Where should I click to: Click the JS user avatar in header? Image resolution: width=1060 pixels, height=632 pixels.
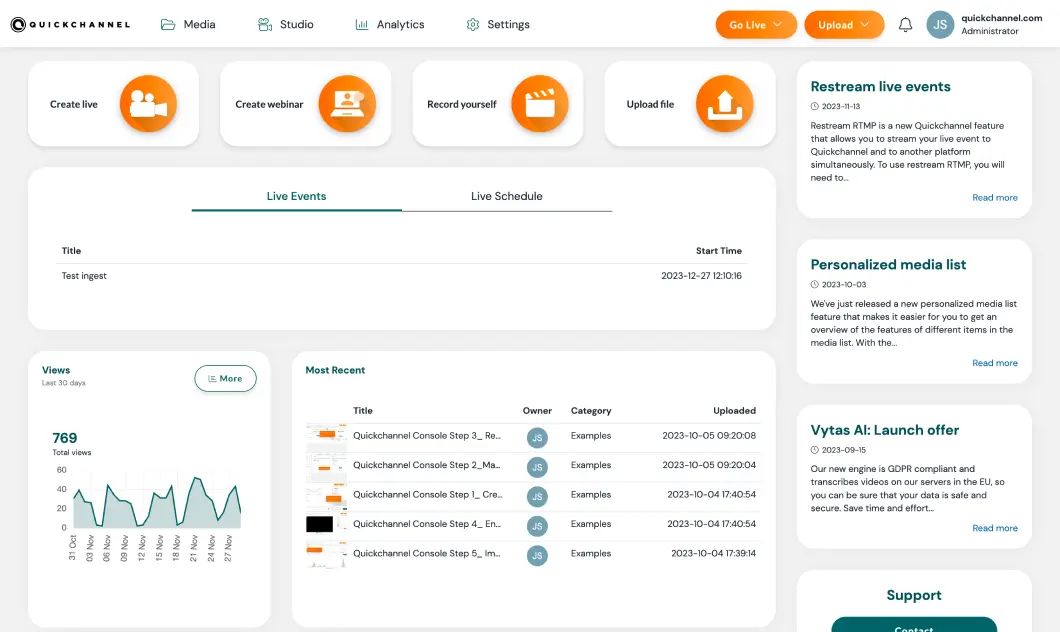click(940, 25)
